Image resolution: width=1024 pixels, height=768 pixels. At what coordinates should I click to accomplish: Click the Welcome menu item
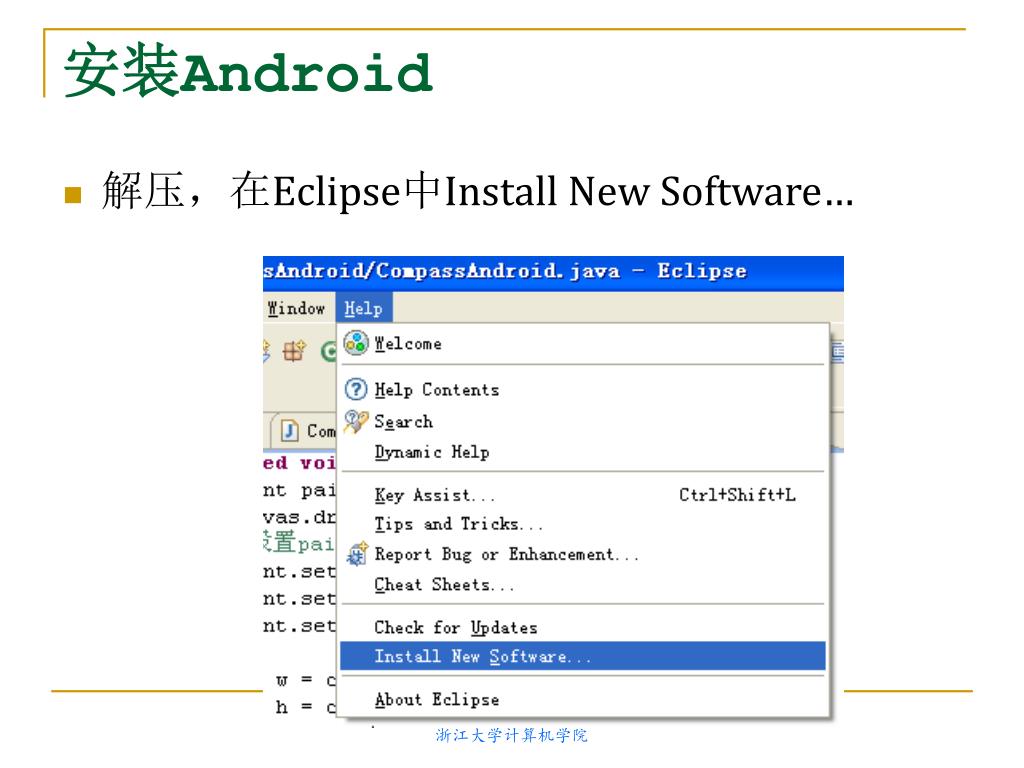pos(583,344)
